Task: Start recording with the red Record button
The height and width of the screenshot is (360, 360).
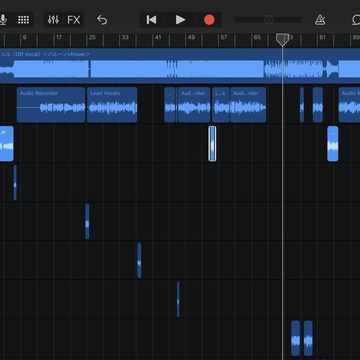Action: (x=209, y=20)
